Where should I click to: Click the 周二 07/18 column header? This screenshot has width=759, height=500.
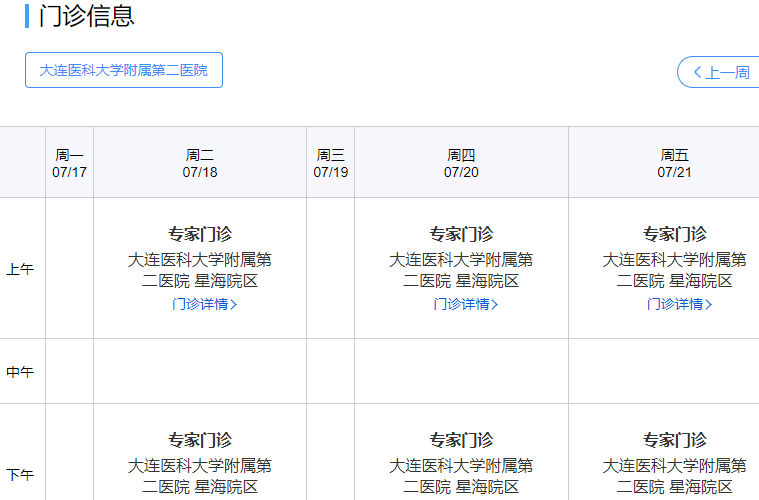point(200,163)
